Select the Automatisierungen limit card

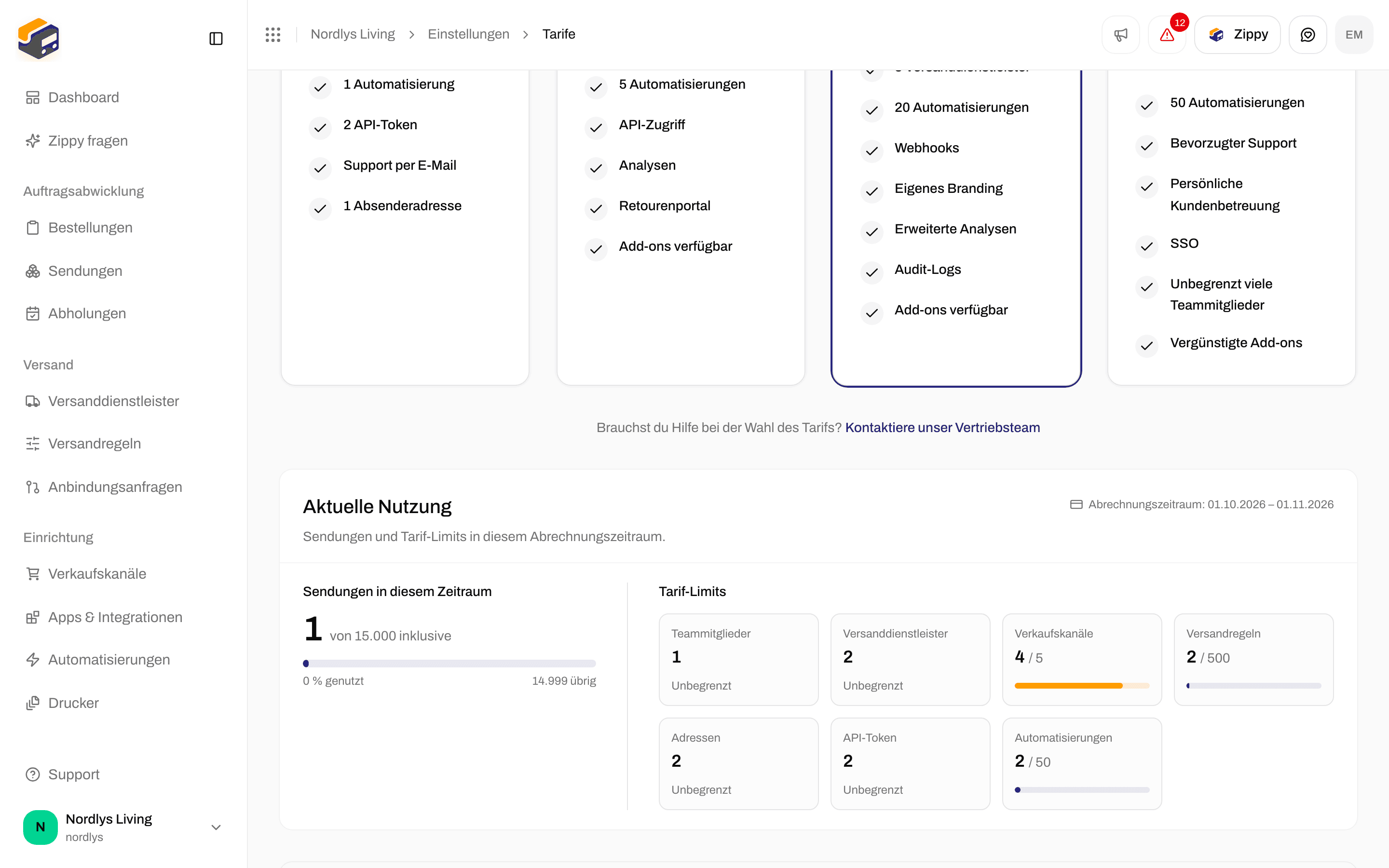coord(1082,763)
